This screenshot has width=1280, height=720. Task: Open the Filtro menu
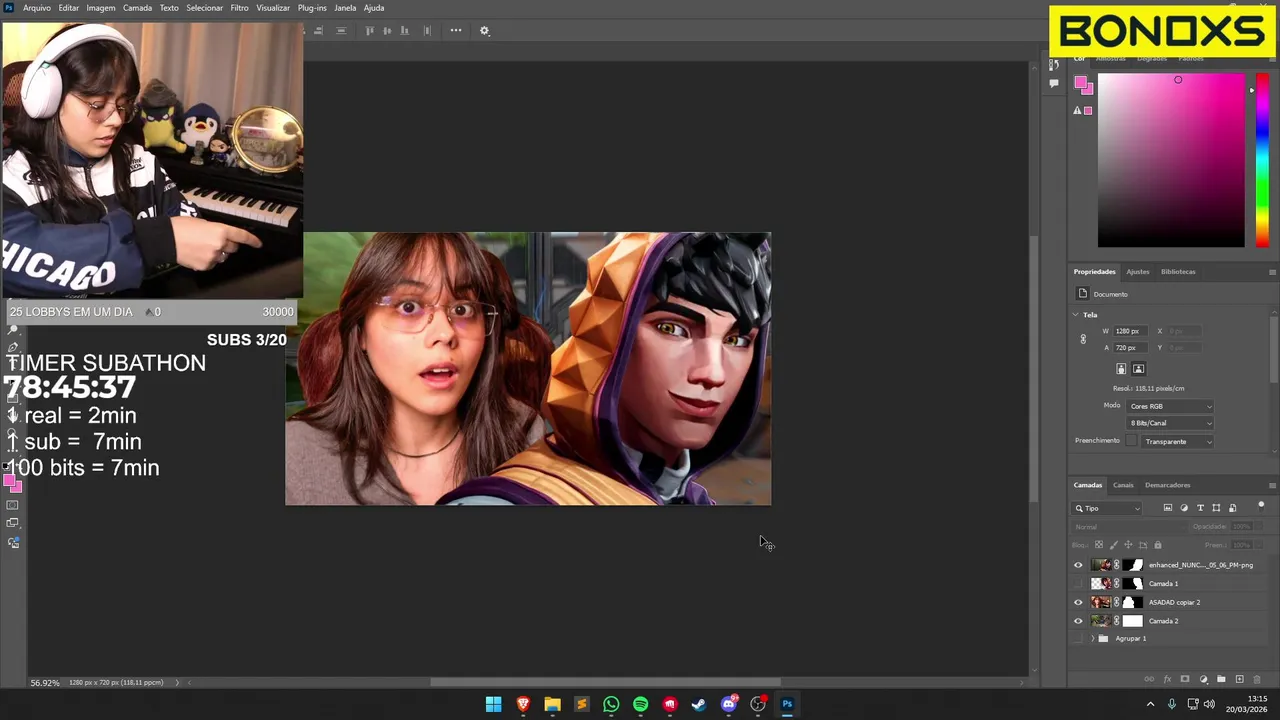point(239,8)
